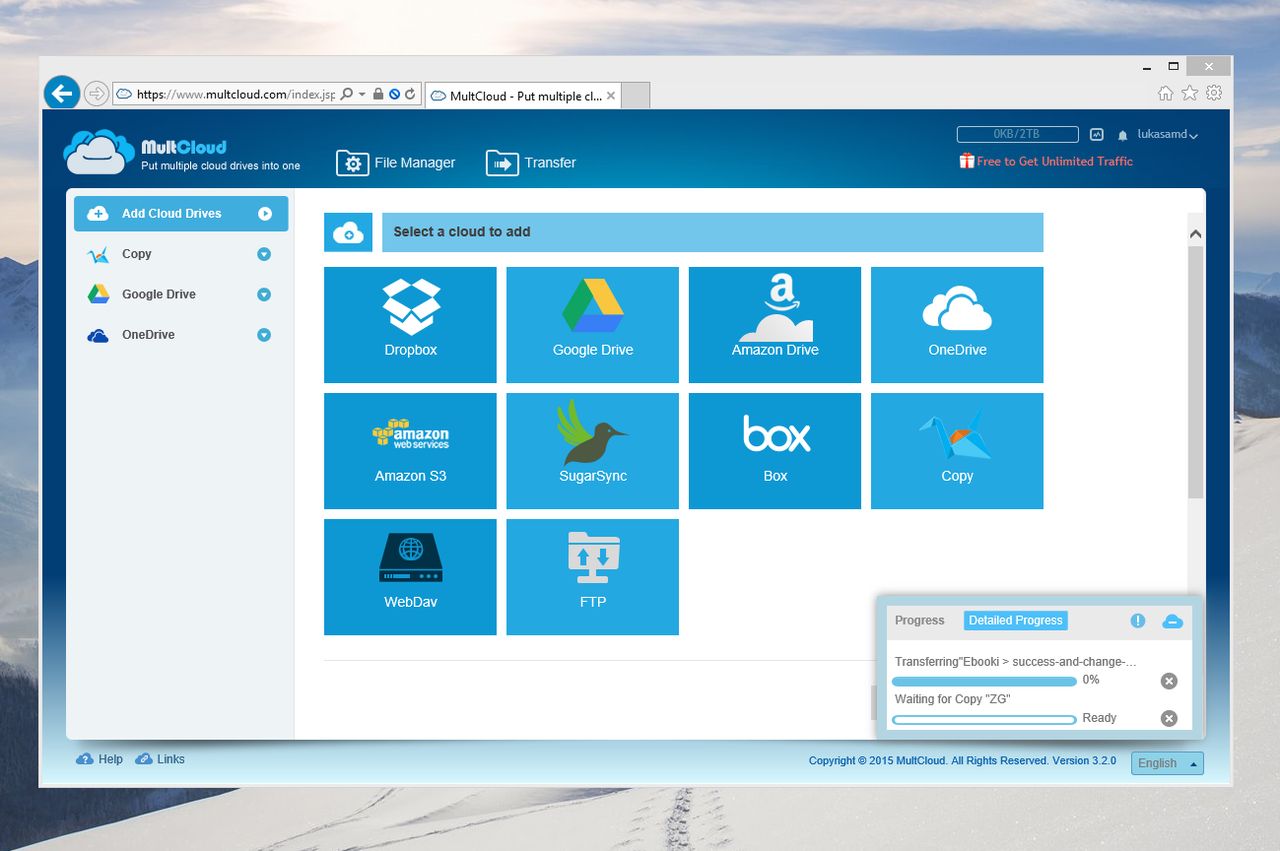The width and height of the screenshot is (1280, 851).
Task: Click the browser forward button
Action: (x=96, y=94)
